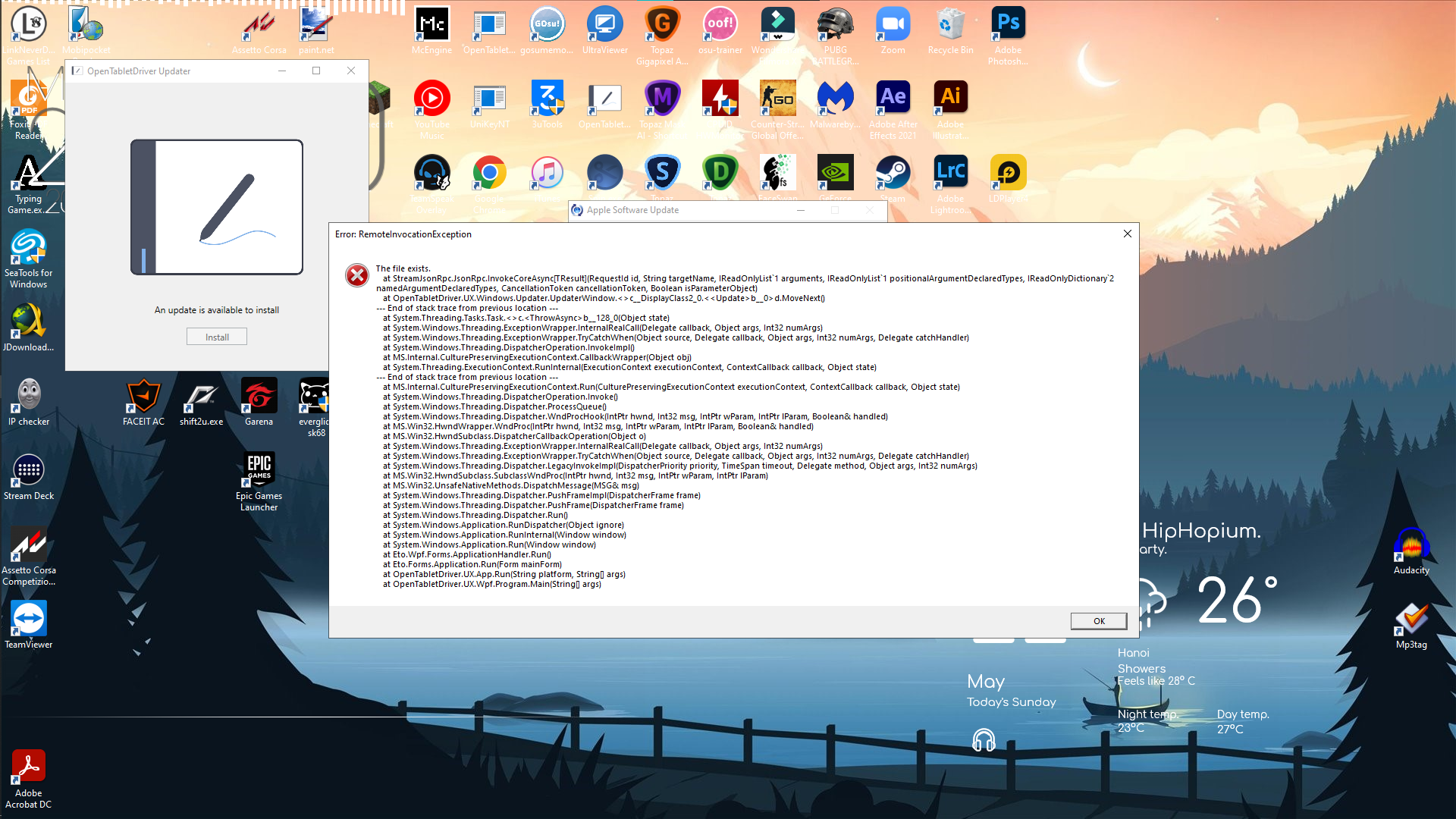Click Install in the OpenTabletDriver Updater

[x=216, y=336]
